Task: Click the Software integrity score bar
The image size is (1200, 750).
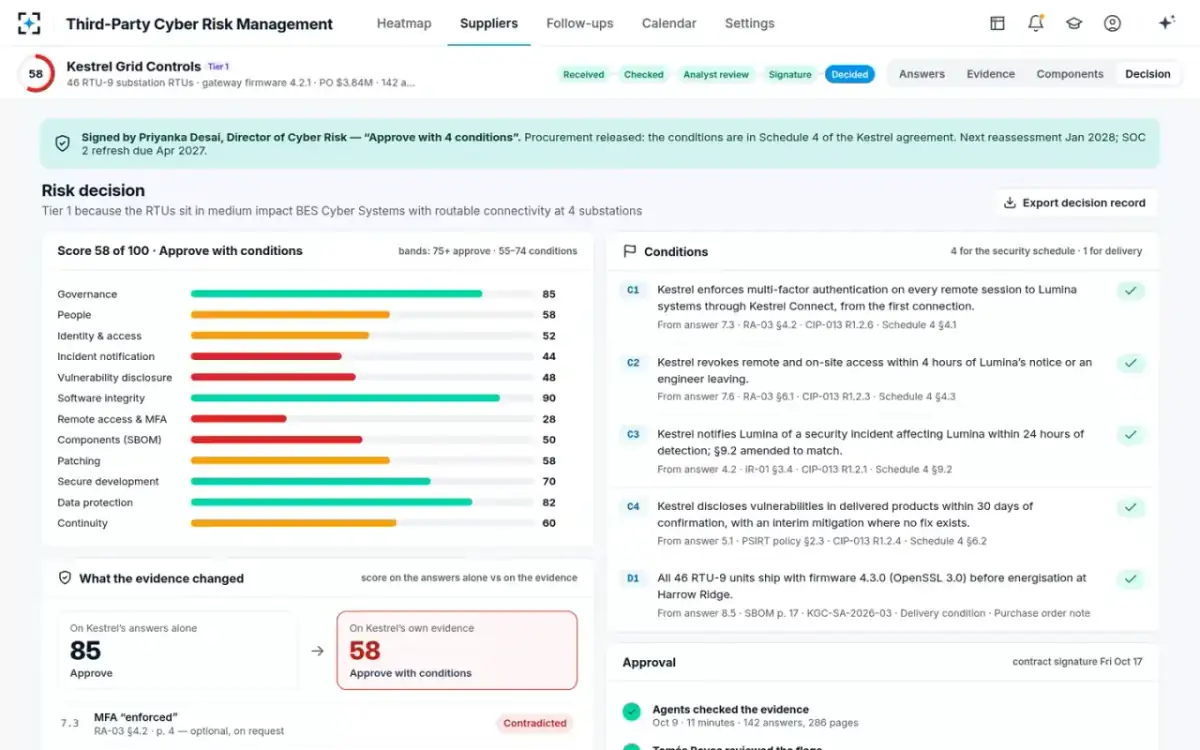Action: tap(362, 398)
